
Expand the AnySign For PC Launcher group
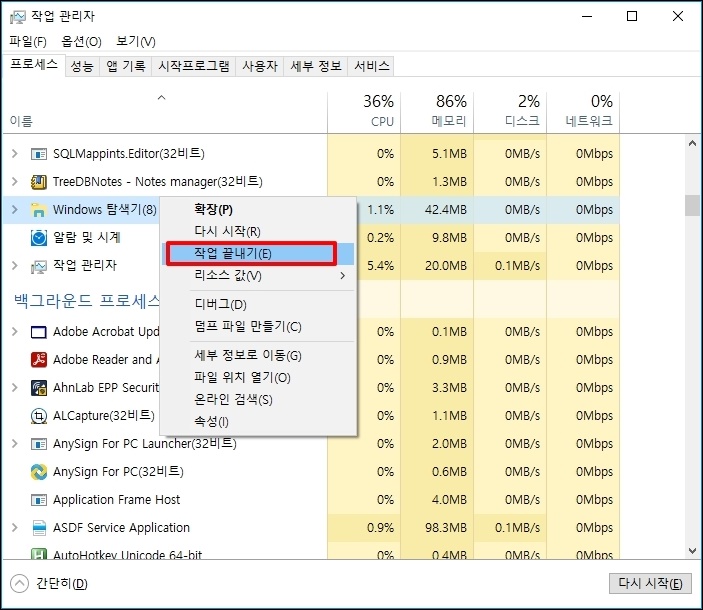(15, 444)
